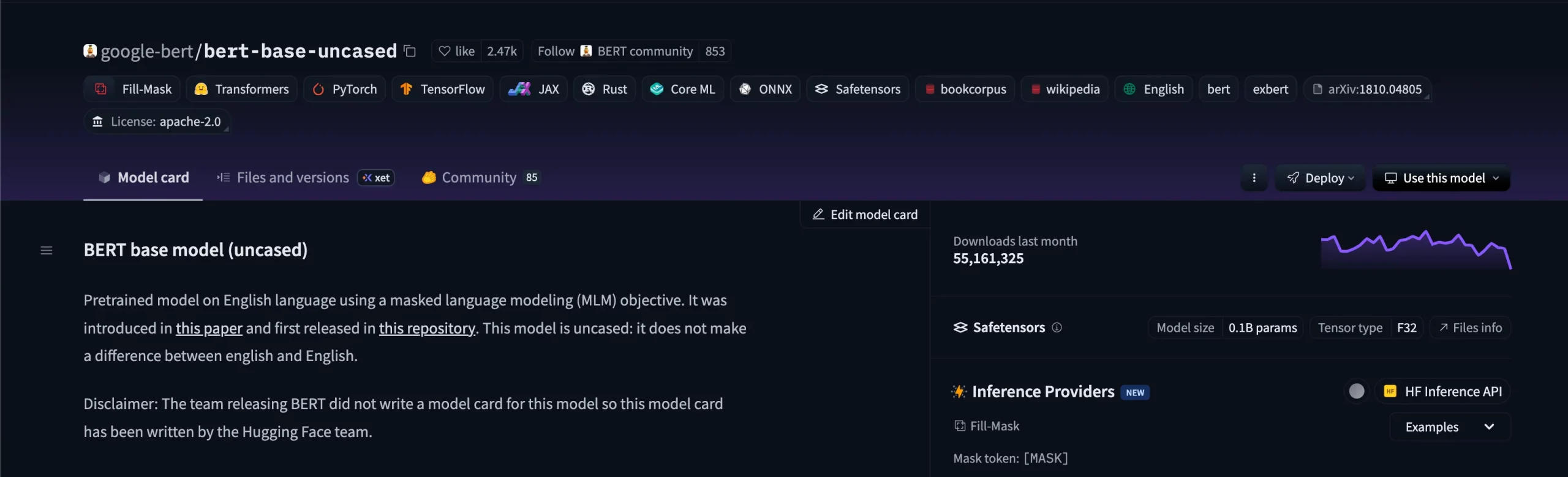Open the three-dot more options menu
The image size is (1568, 477).
tap(1254, 178)
